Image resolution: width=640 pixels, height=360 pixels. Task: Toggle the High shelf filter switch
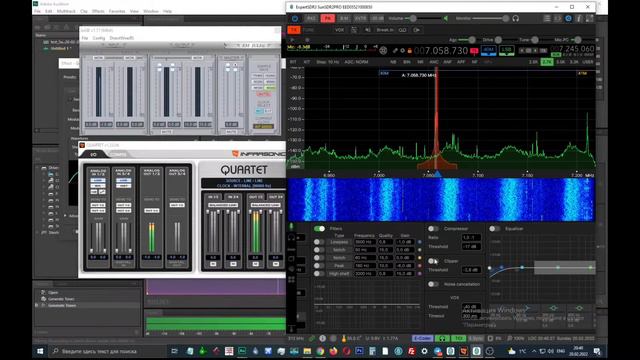[x=319, y=273]
